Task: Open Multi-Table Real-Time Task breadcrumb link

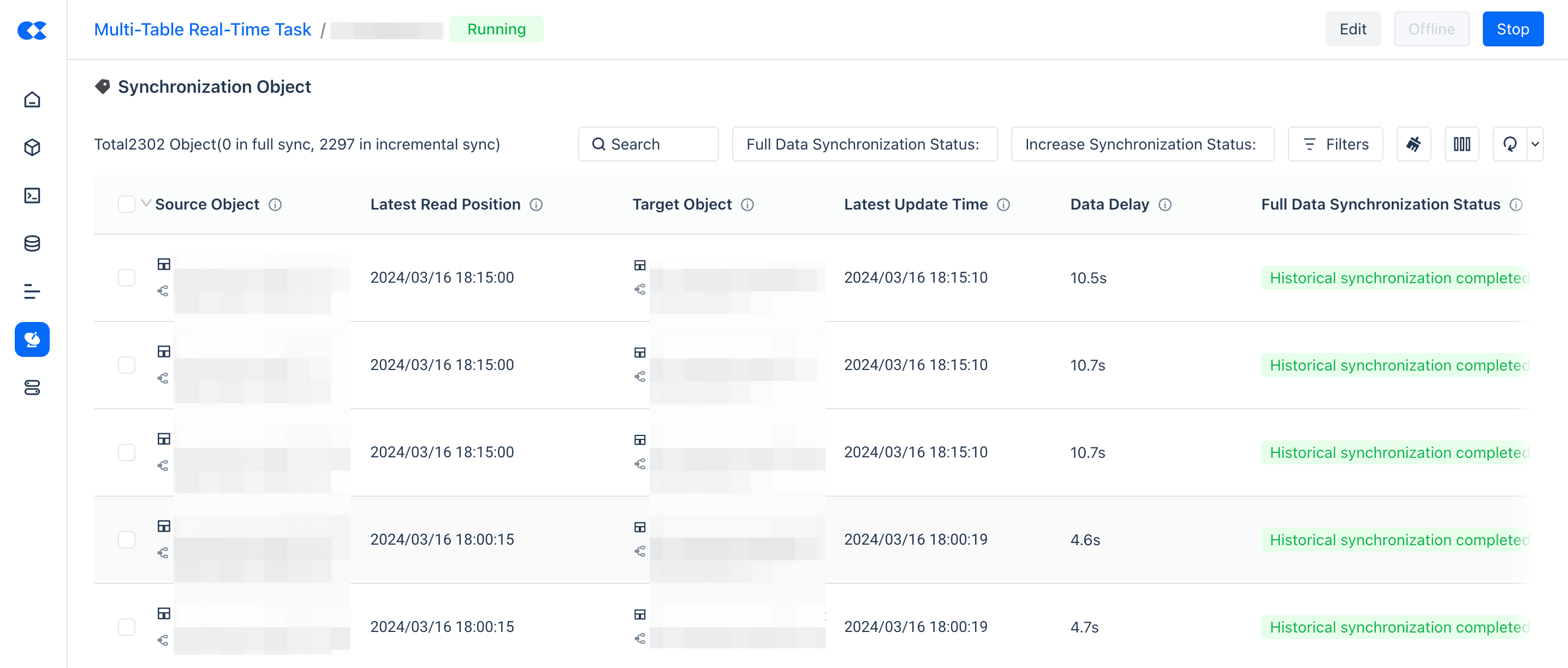Action: pyautogui.click(x=202, y=29)
